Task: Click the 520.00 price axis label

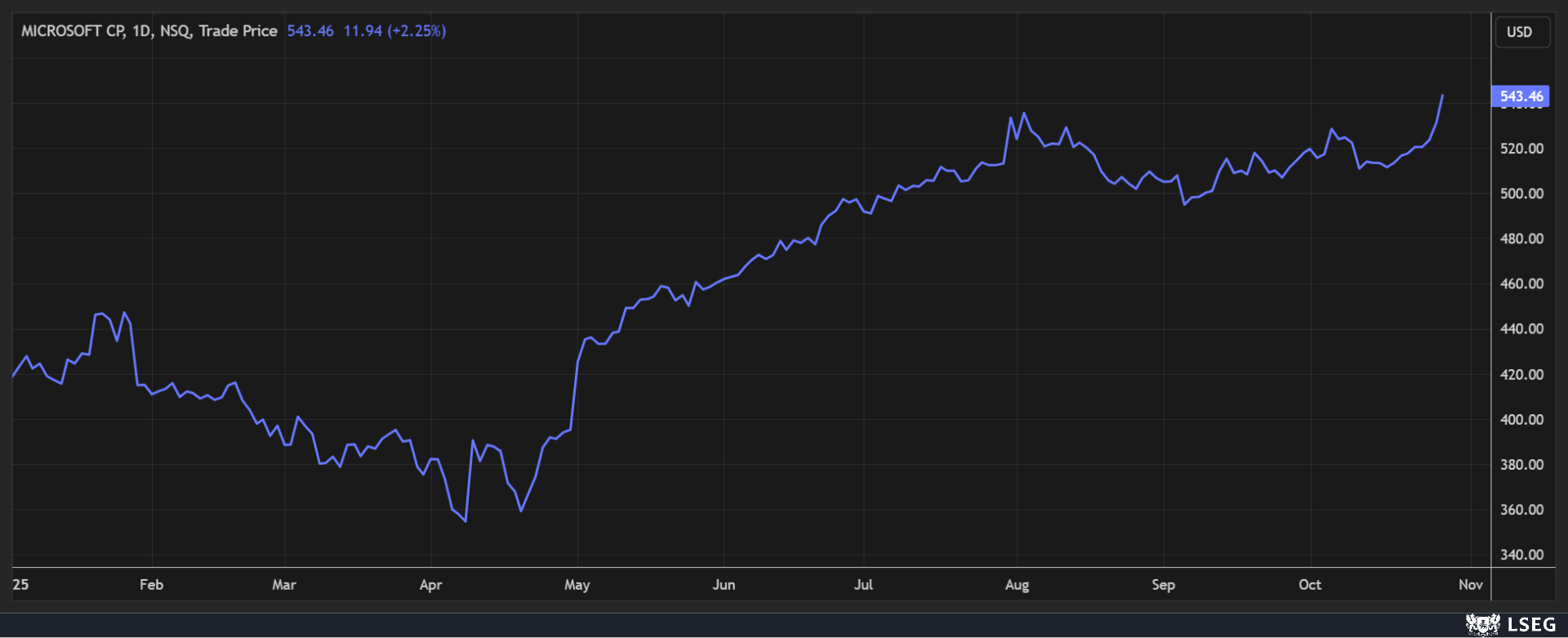Action: [1521, 149]
